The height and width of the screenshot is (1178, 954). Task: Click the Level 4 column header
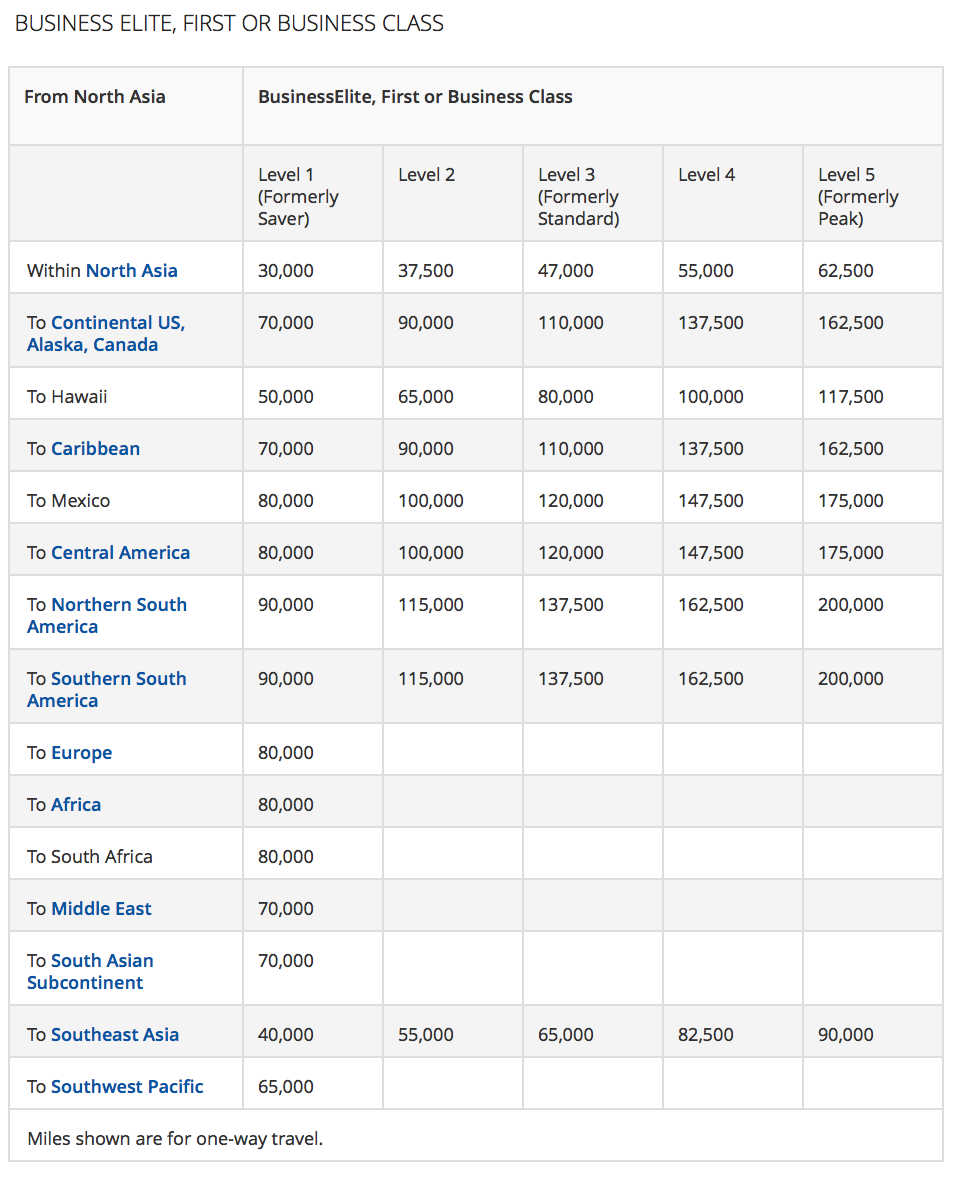[706, 175]
